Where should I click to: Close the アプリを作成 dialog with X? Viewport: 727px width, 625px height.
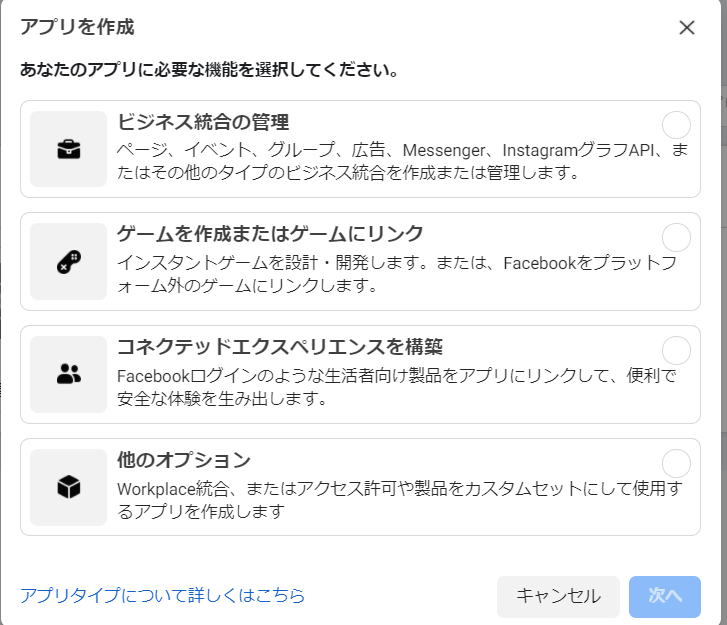686,28
